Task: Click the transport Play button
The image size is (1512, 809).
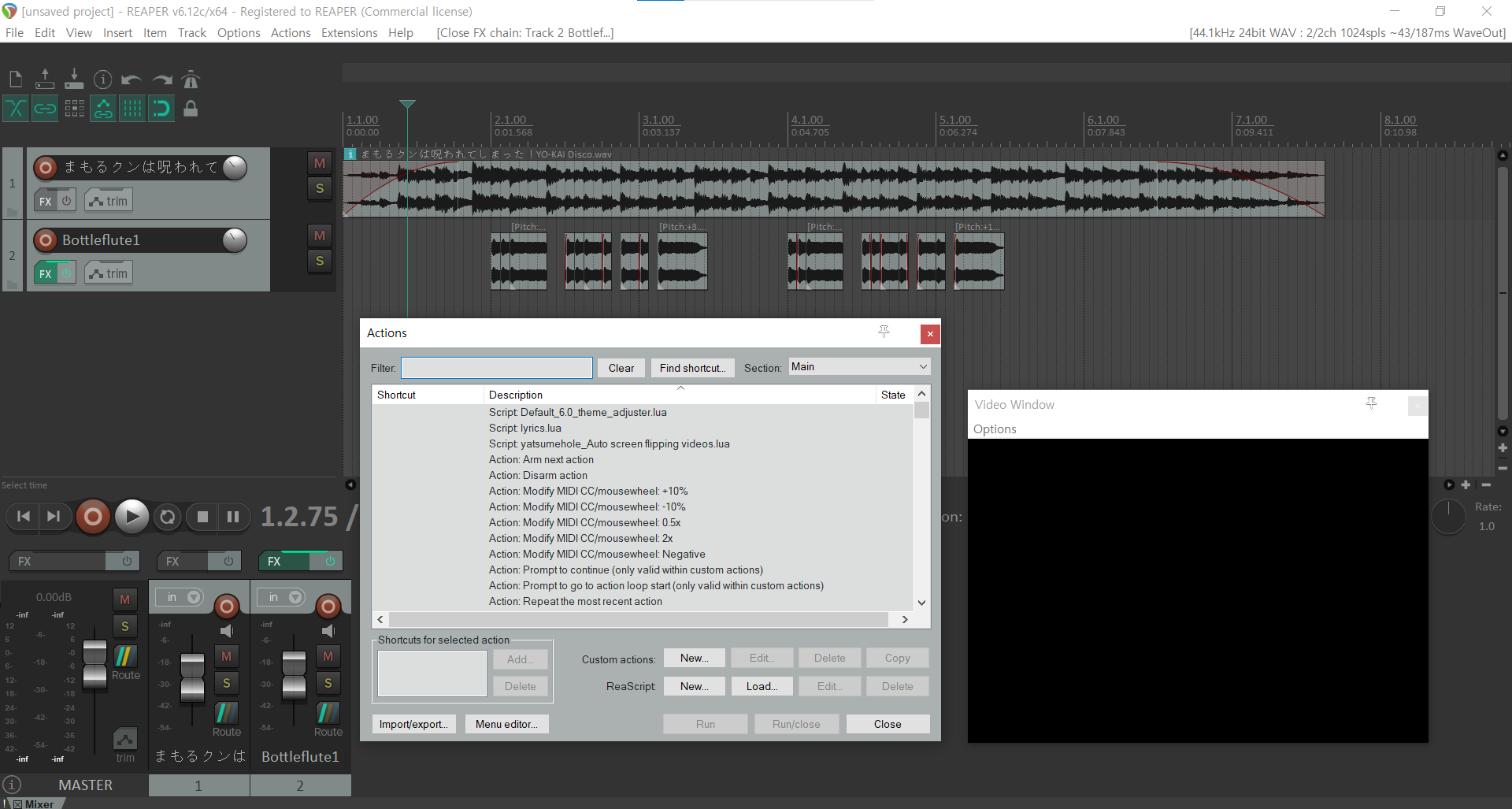Action: click(x=132, y=517)
